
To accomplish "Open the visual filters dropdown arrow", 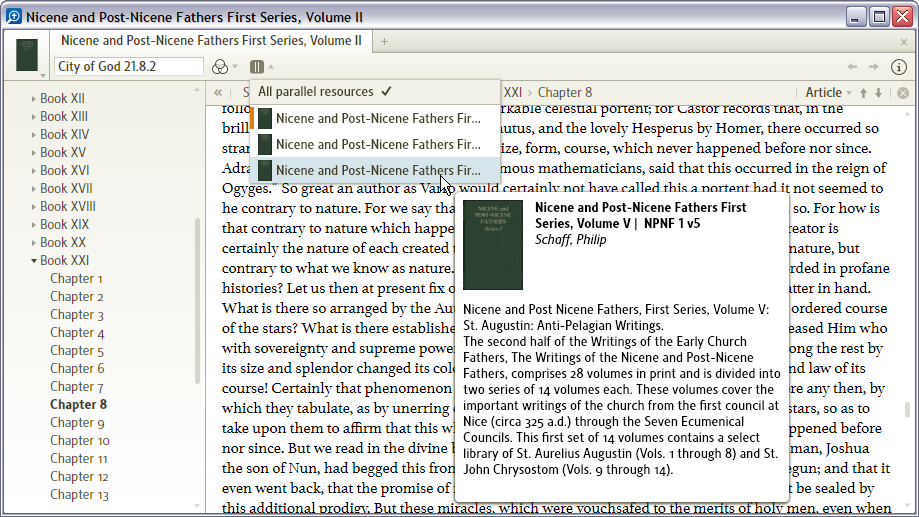I will pos(235,67).
